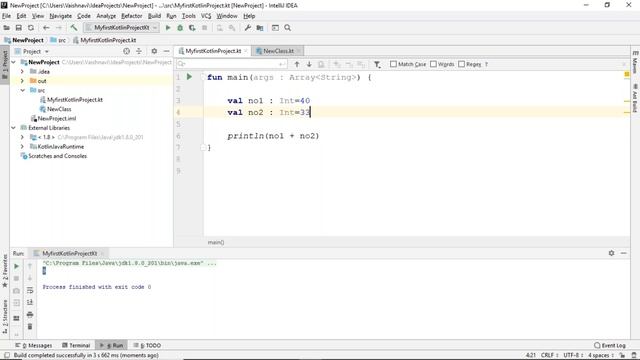
Task: Toggle soft-wrap in Run console
Action: 30,290
